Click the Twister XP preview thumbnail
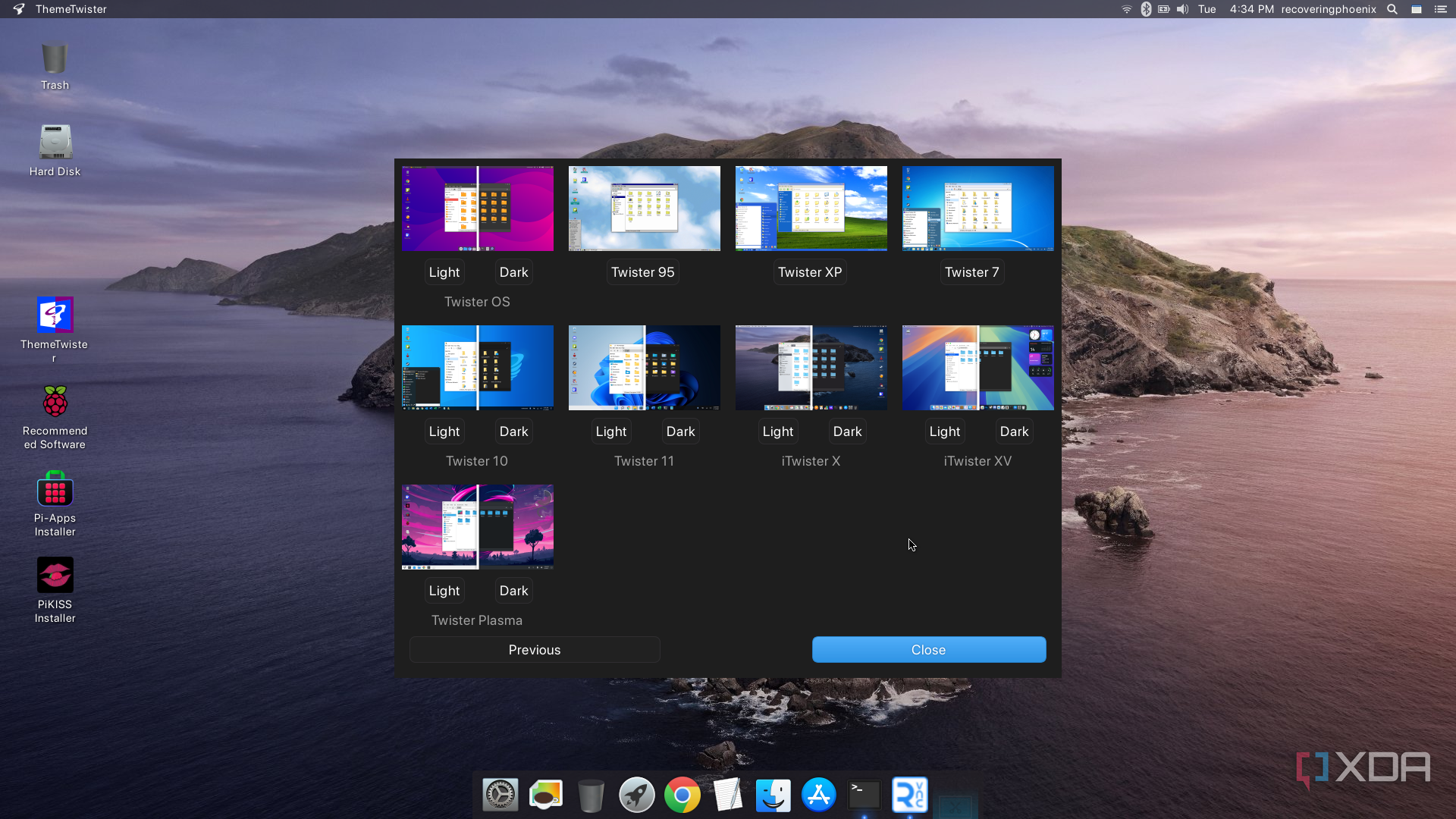Screen dimensions: 1456x819 tap(811, 209)
